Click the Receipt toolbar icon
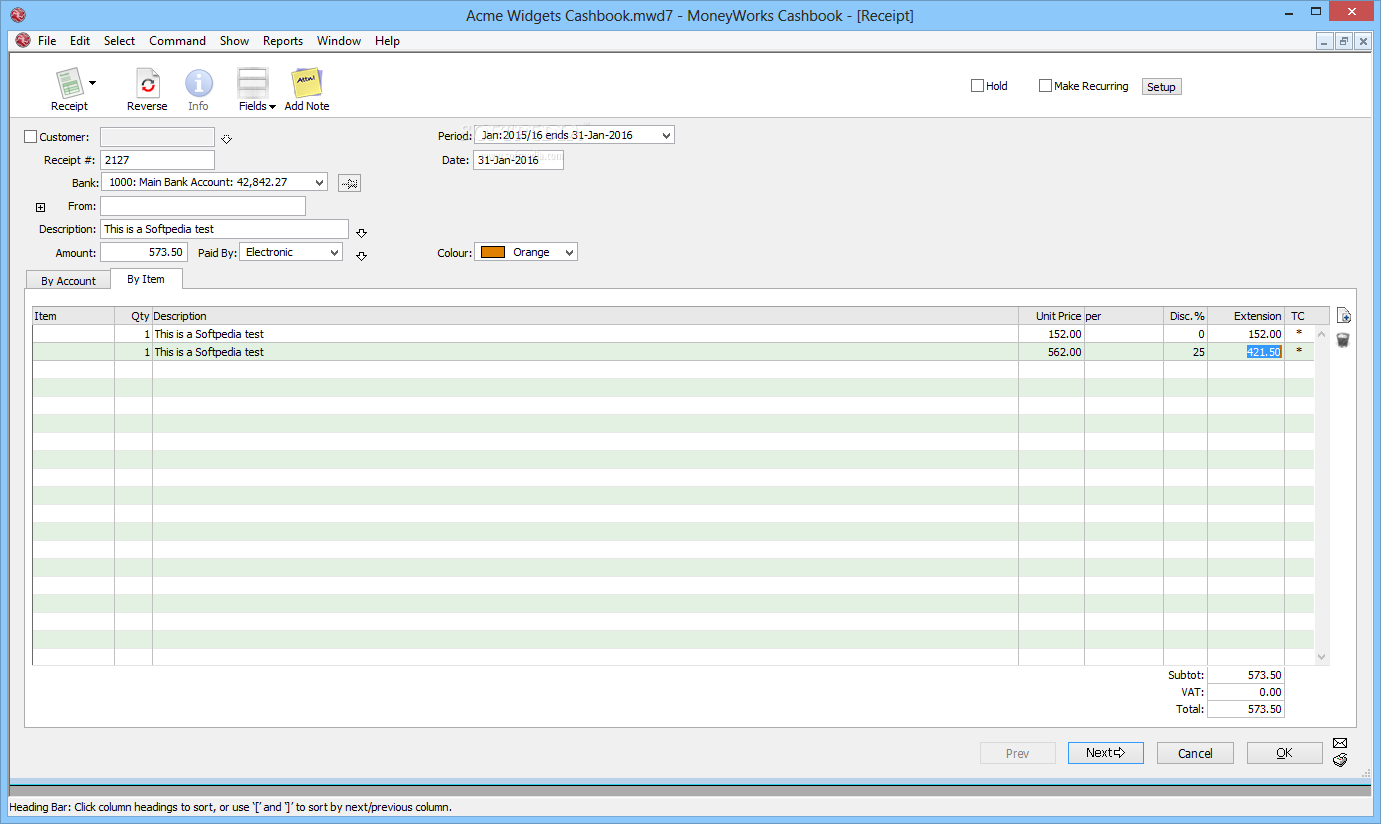The image size is (1381, 824). (x=68, y=84)
